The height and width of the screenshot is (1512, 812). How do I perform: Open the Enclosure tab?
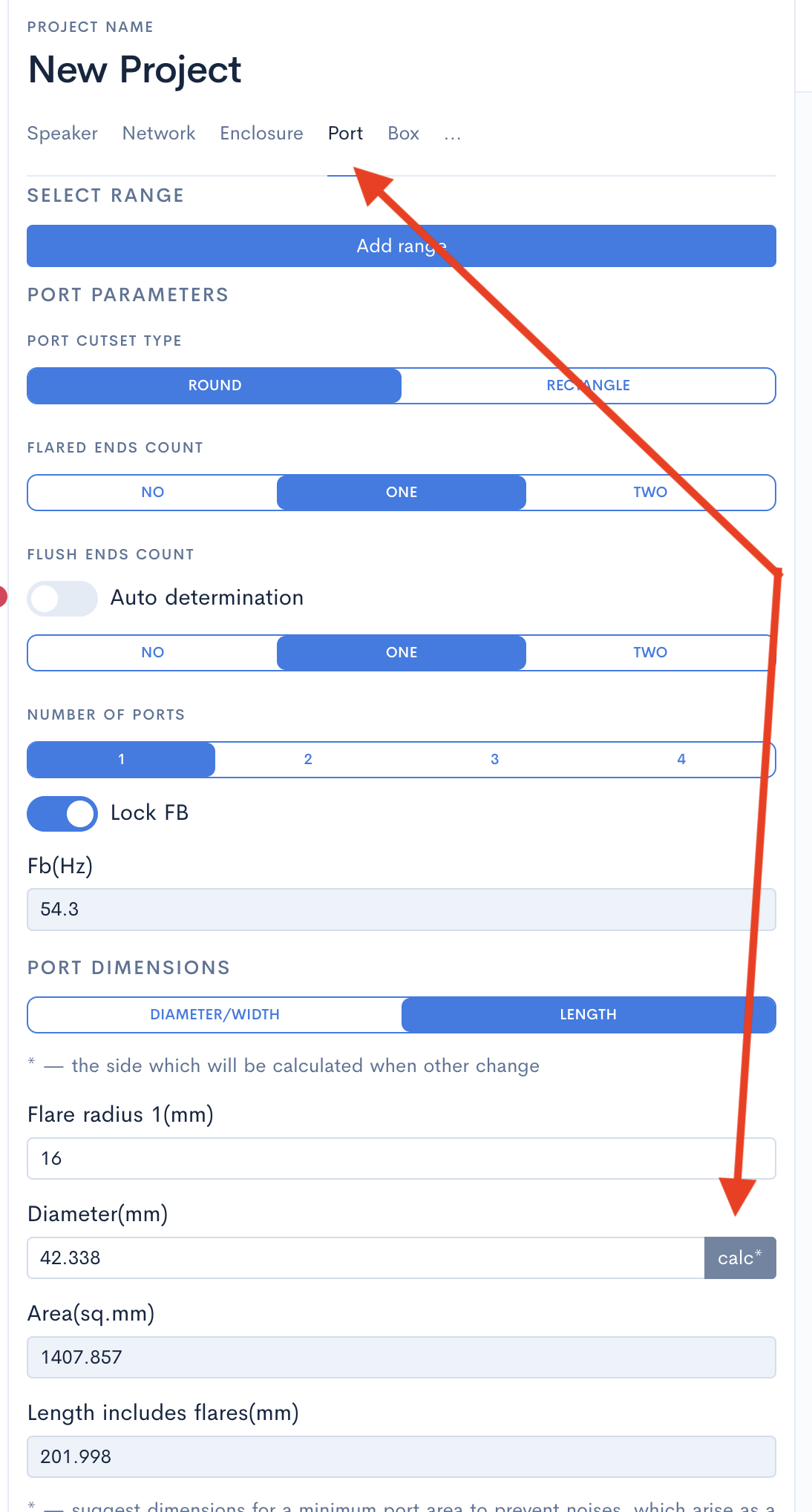click(261, 134)
